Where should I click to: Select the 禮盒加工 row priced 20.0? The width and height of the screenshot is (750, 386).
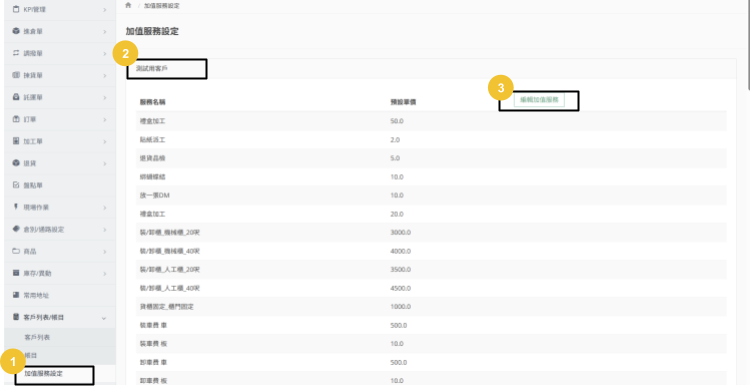point(431,214)
